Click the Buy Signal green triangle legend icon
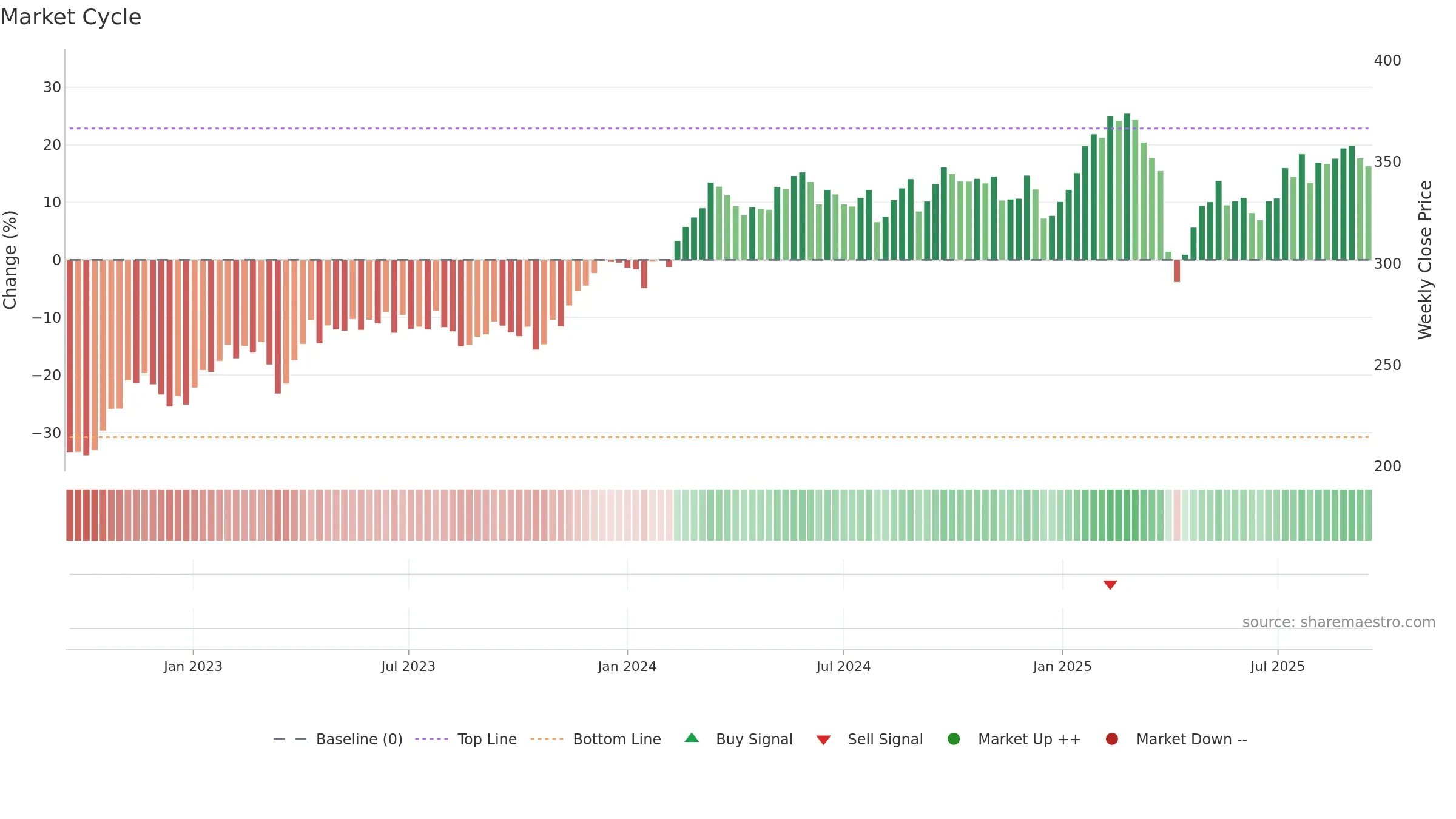 (x=692, y=738)
